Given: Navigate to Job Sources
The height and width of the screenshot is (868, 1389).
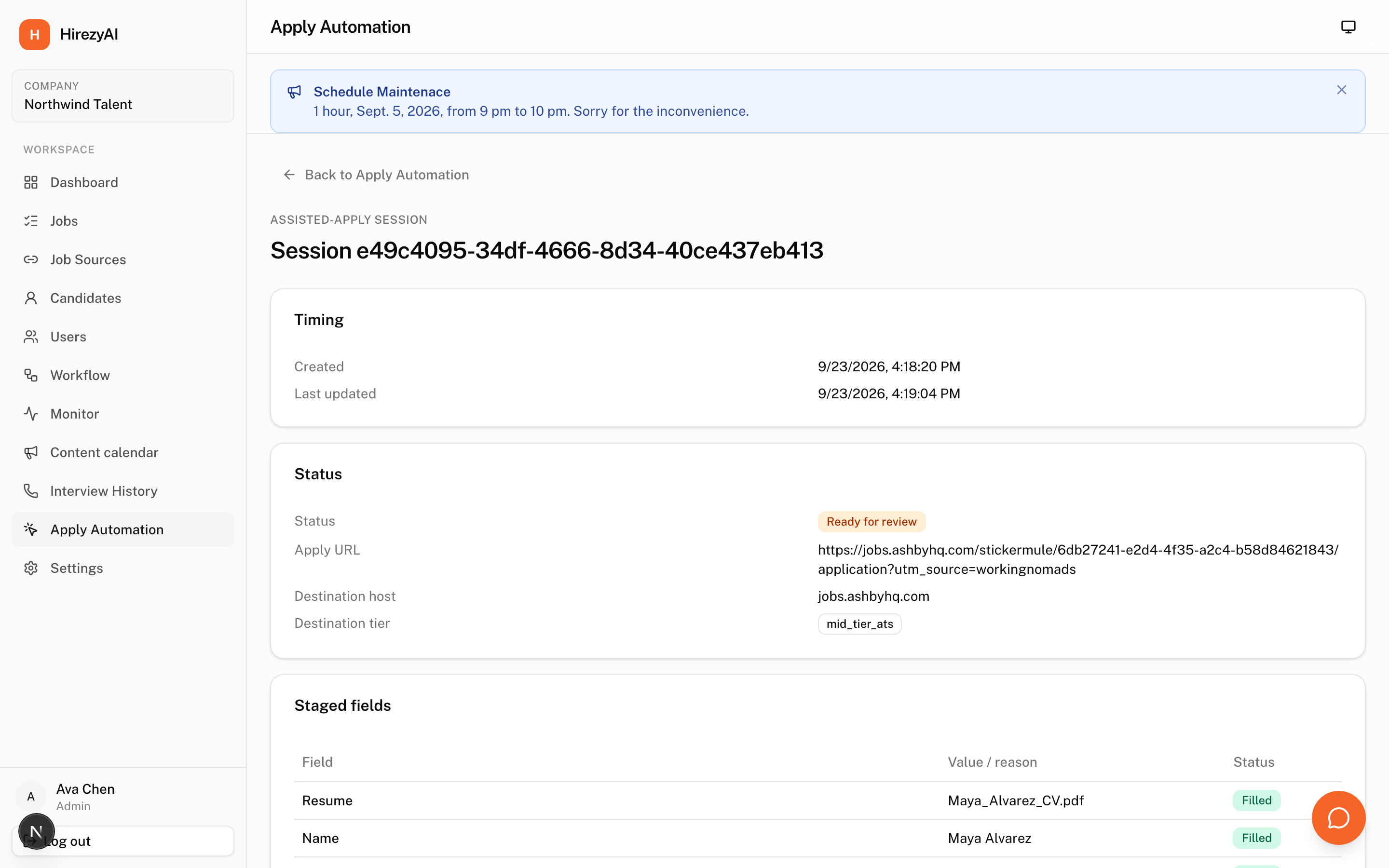Looking at the screenshot, I should pos(123,259).
